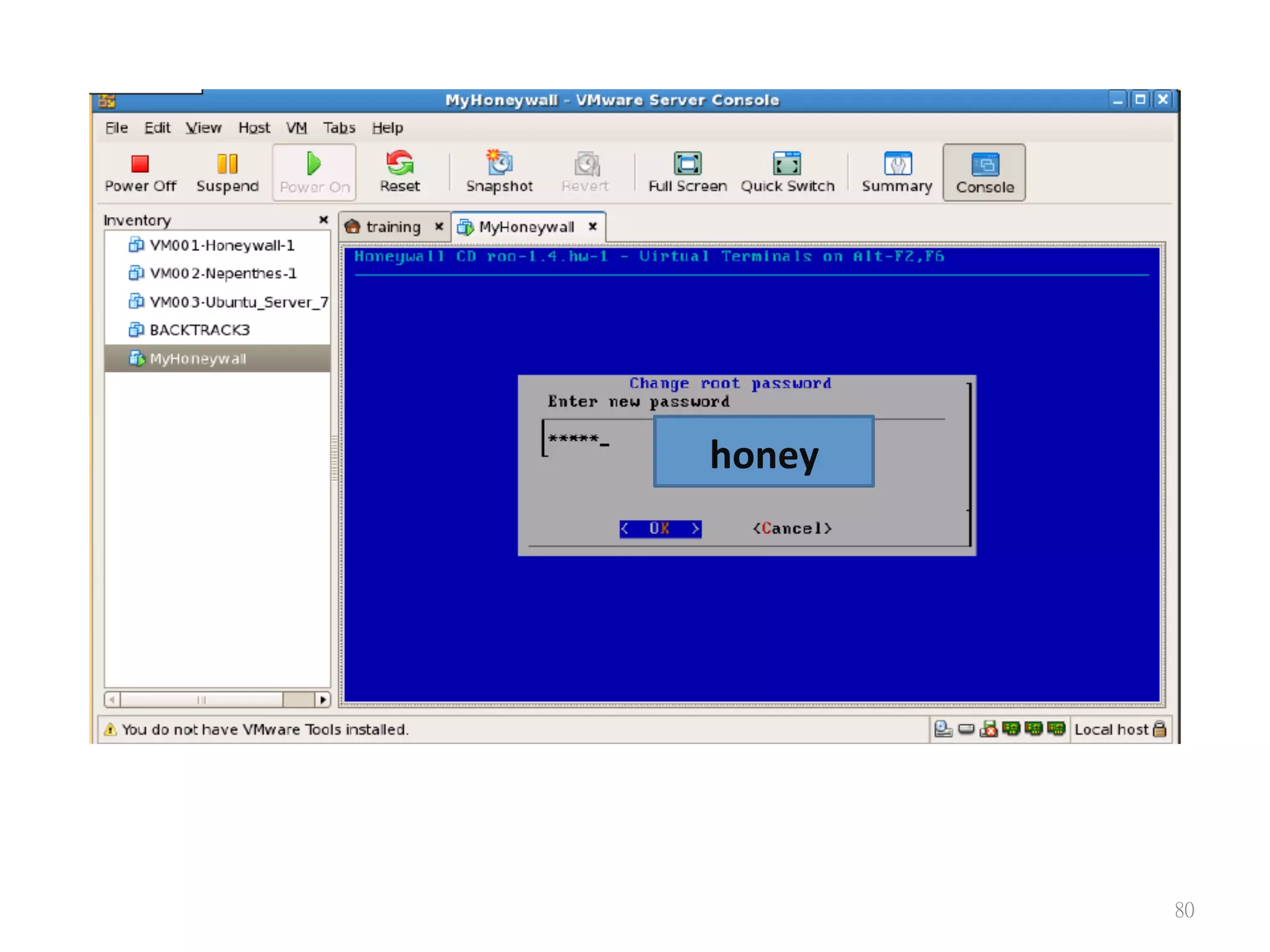
Task: Switch to Full Screen mode
Action: coord(687,173)
